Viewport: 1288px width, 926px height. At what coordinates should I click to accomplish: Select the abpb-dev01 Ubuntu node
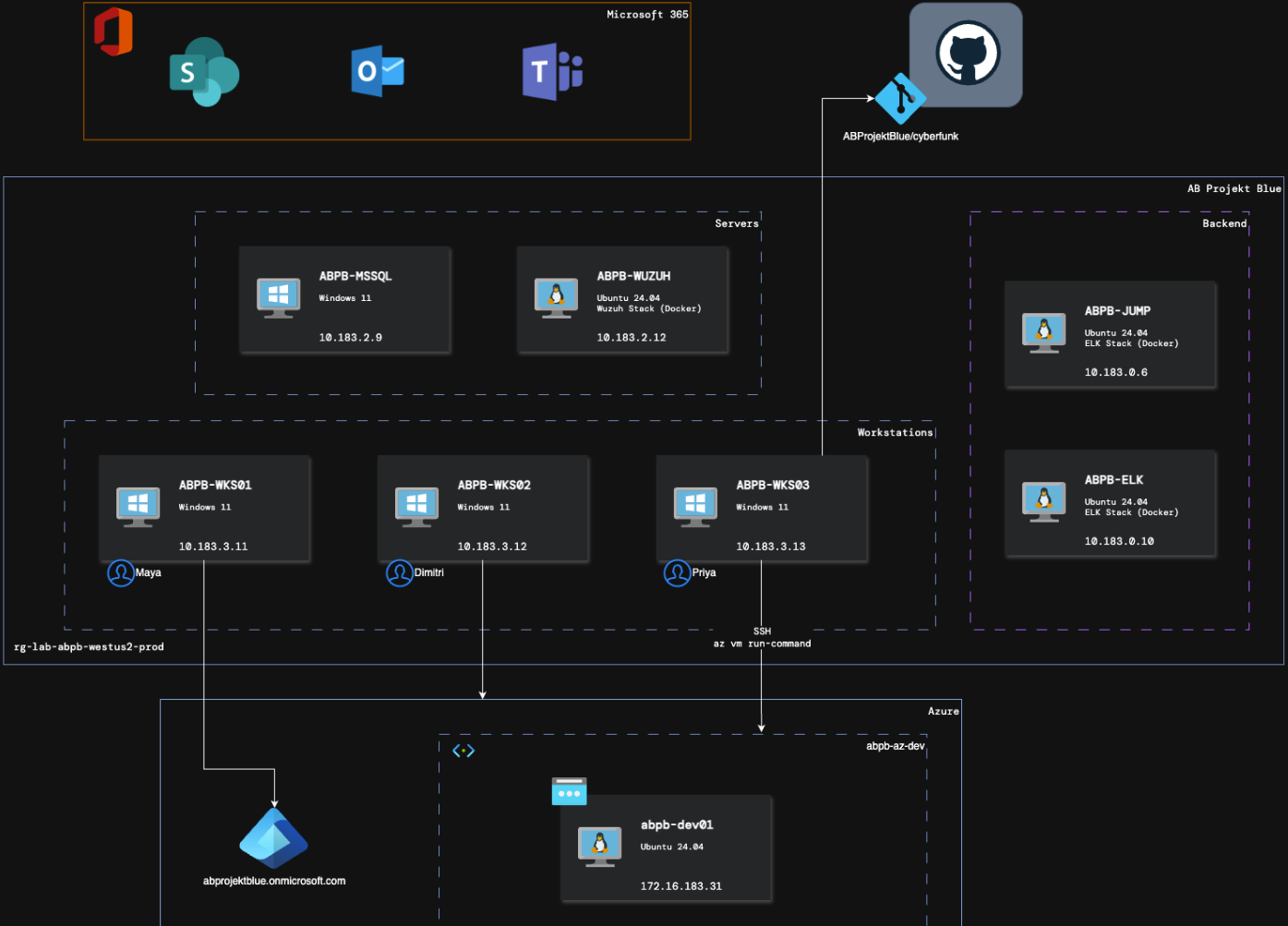(x=666, y=848)
